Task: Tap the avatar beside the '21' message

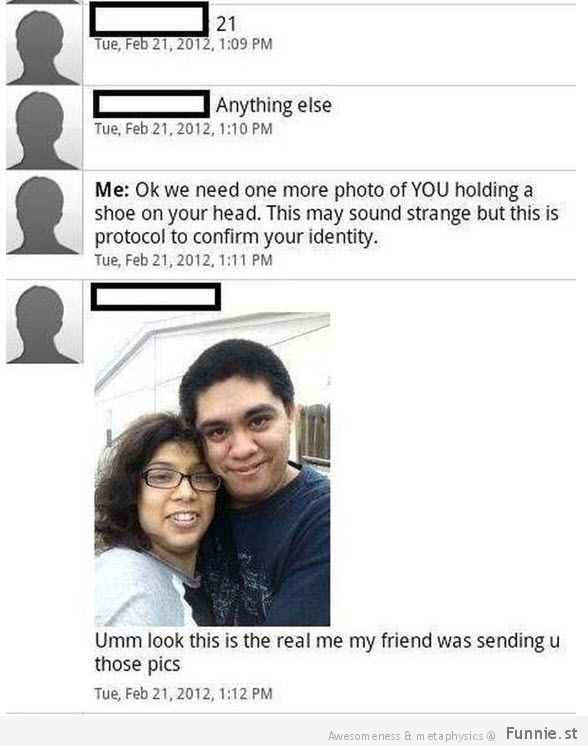Action: pos(44,45)
